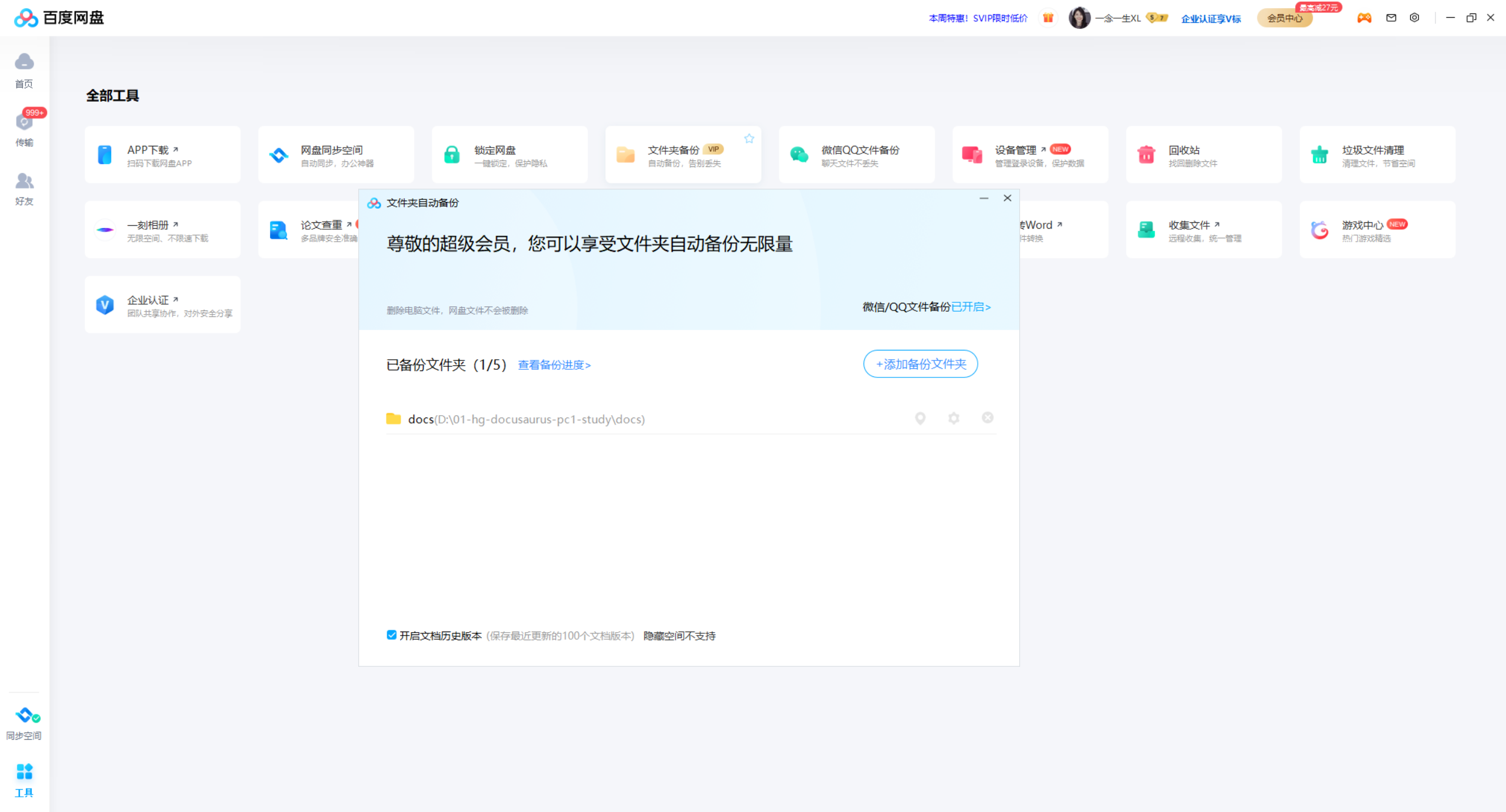Image resolution: width=1506 pixels, height=812 pixels.
Task: Open the 查看备份进度 link
Action: (x=554, y=365)
